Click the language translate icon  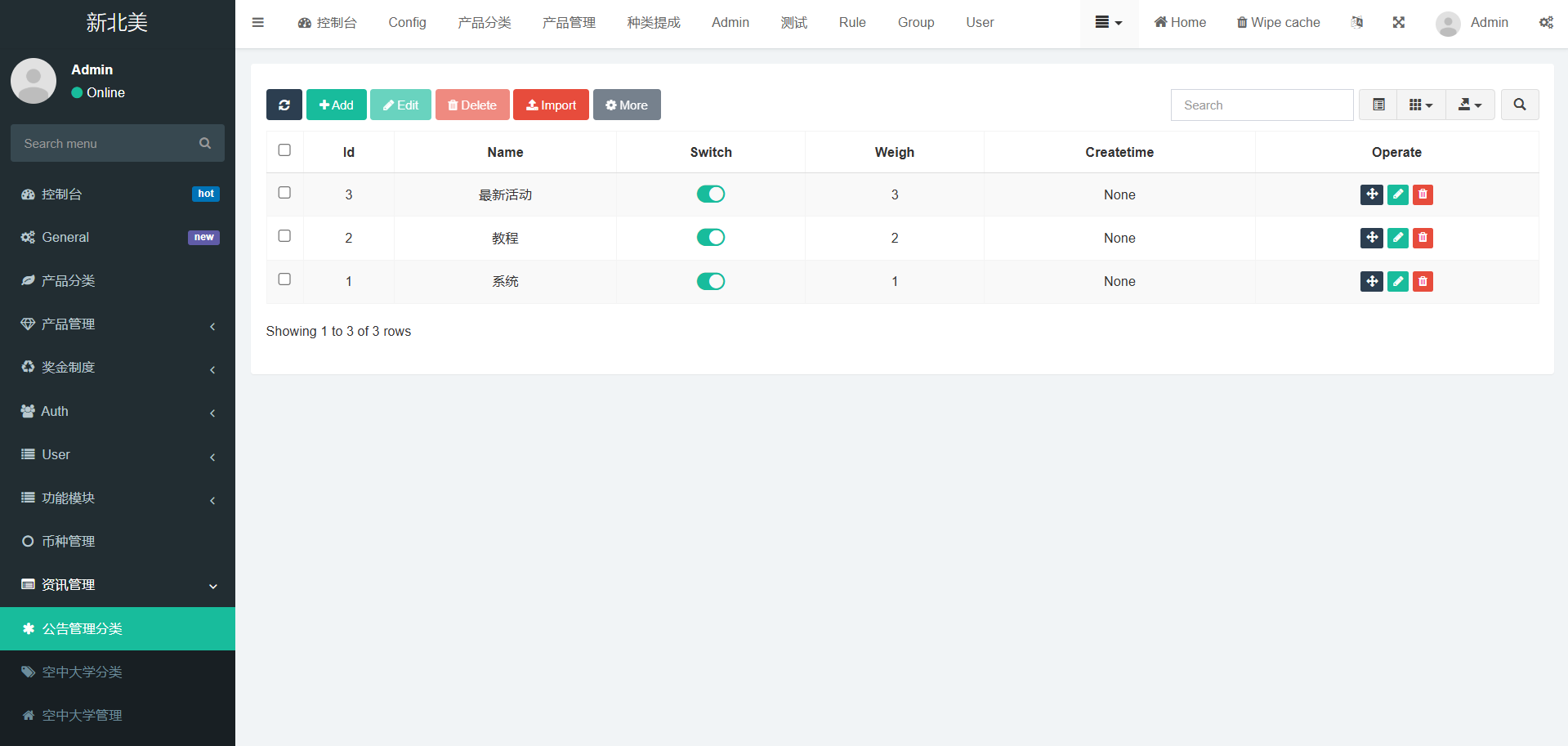click(1356, 23)
